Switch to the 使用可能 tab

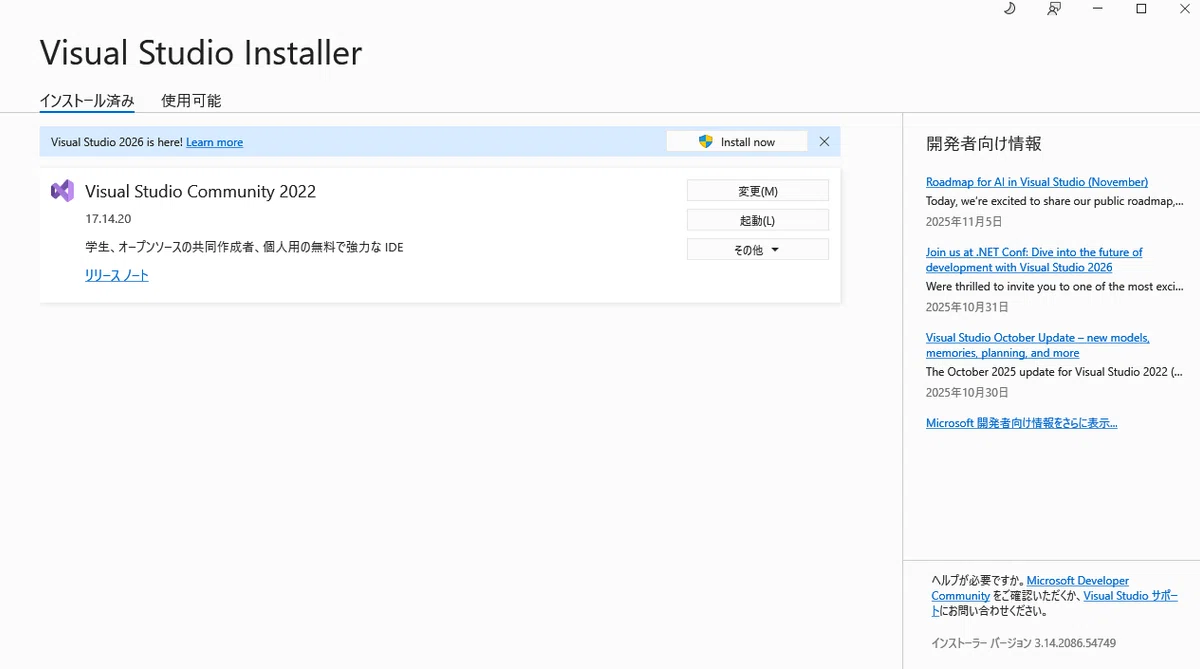pyautogui.click(x=191, y=101)
